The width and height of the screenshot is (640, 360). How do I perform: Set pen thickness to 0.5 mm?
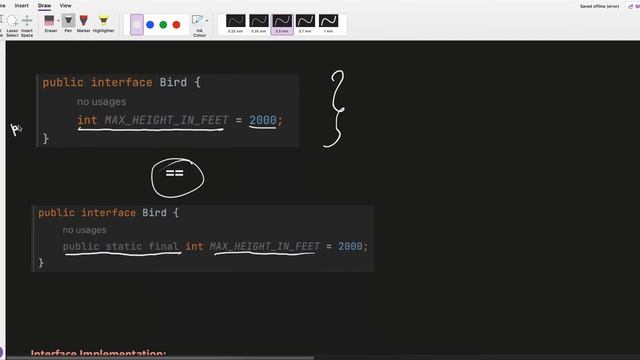coord(282,24)
